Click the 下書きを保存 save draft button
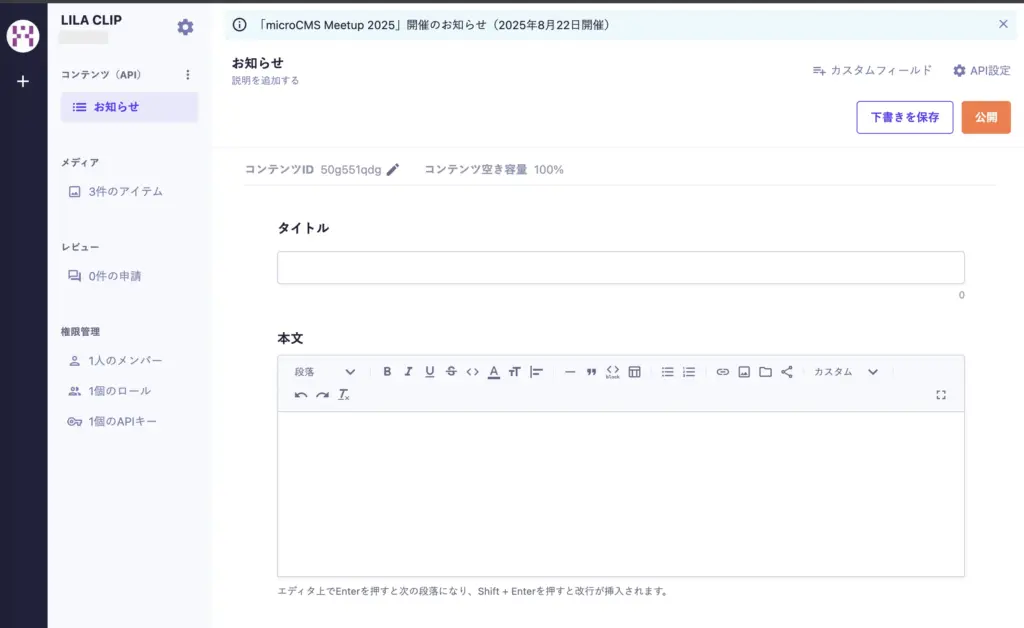The width and height of the screenshot is (1024, 628). [904, 118]
